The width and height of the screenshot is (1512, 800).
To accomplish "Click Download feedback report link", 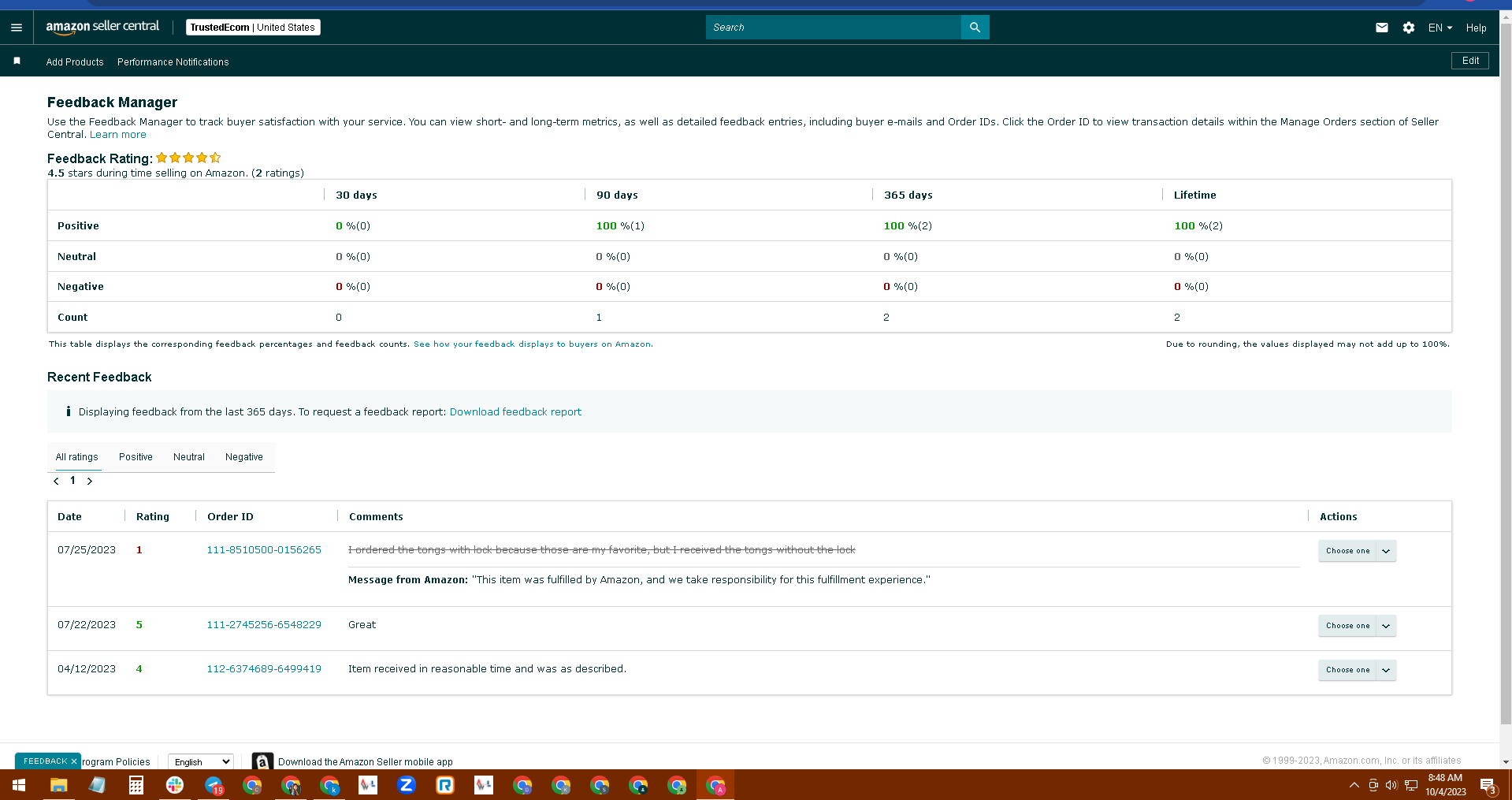I will click(x=515, y=411).
